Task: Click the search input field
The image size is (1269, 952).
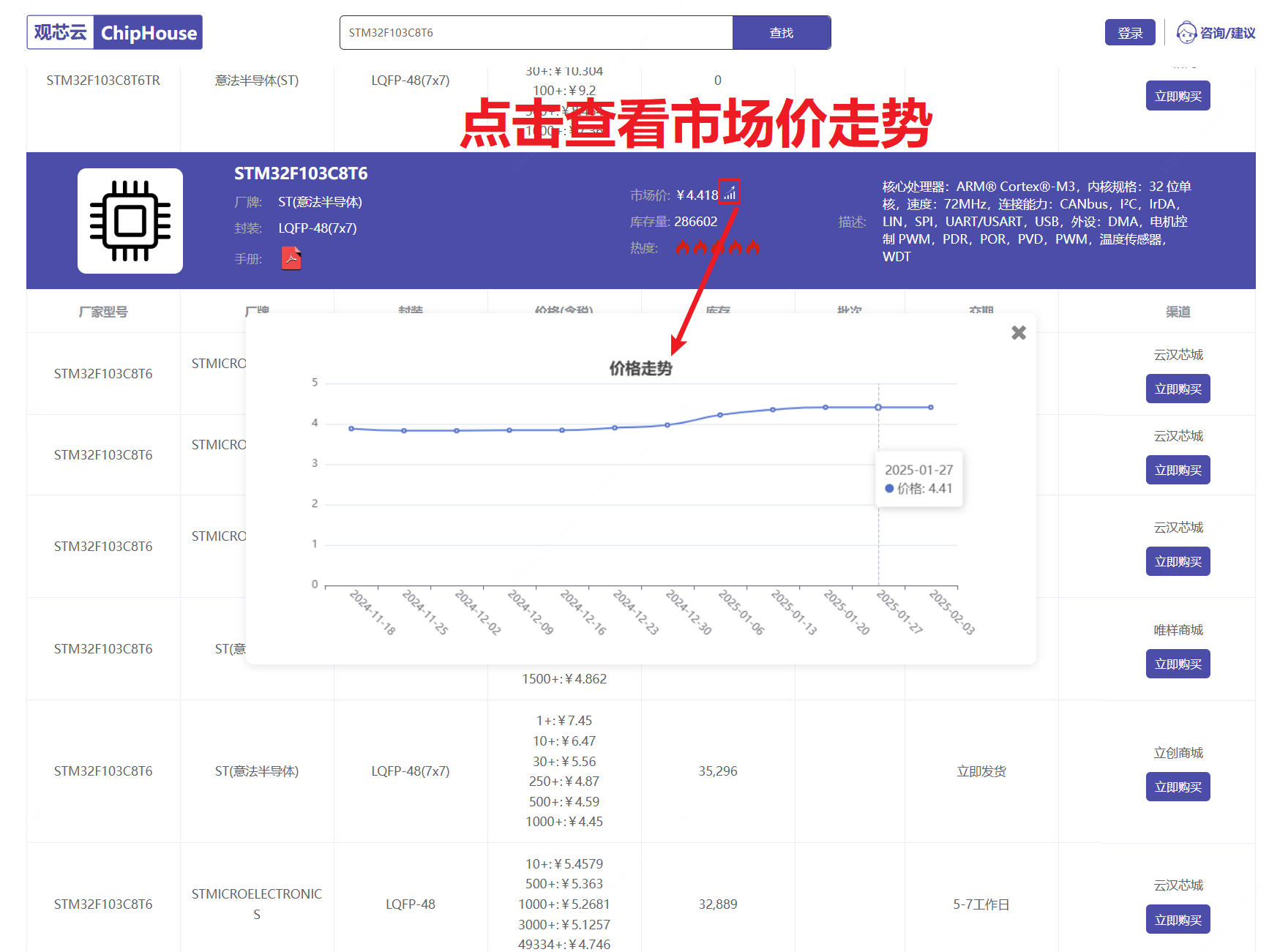Action: [x=536, y=33]
